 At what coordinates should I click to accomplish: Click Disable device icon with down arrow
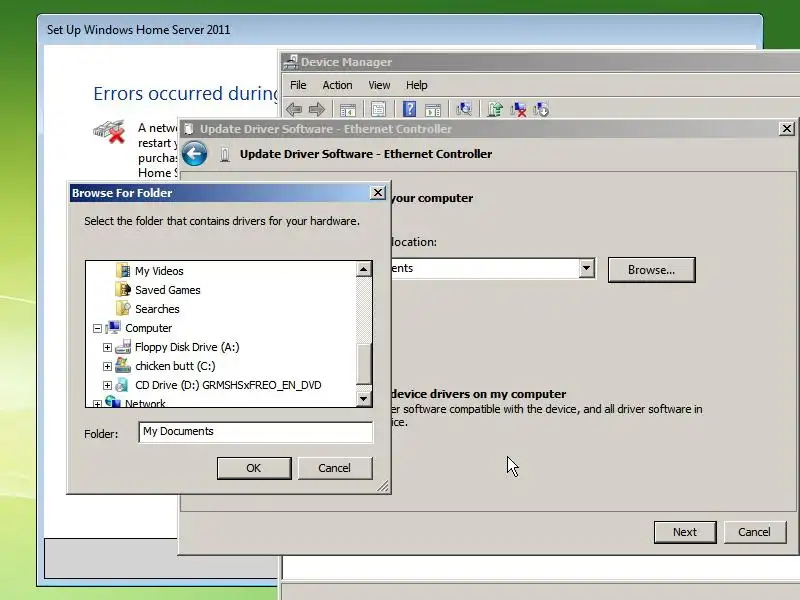(x=541, y=109)
